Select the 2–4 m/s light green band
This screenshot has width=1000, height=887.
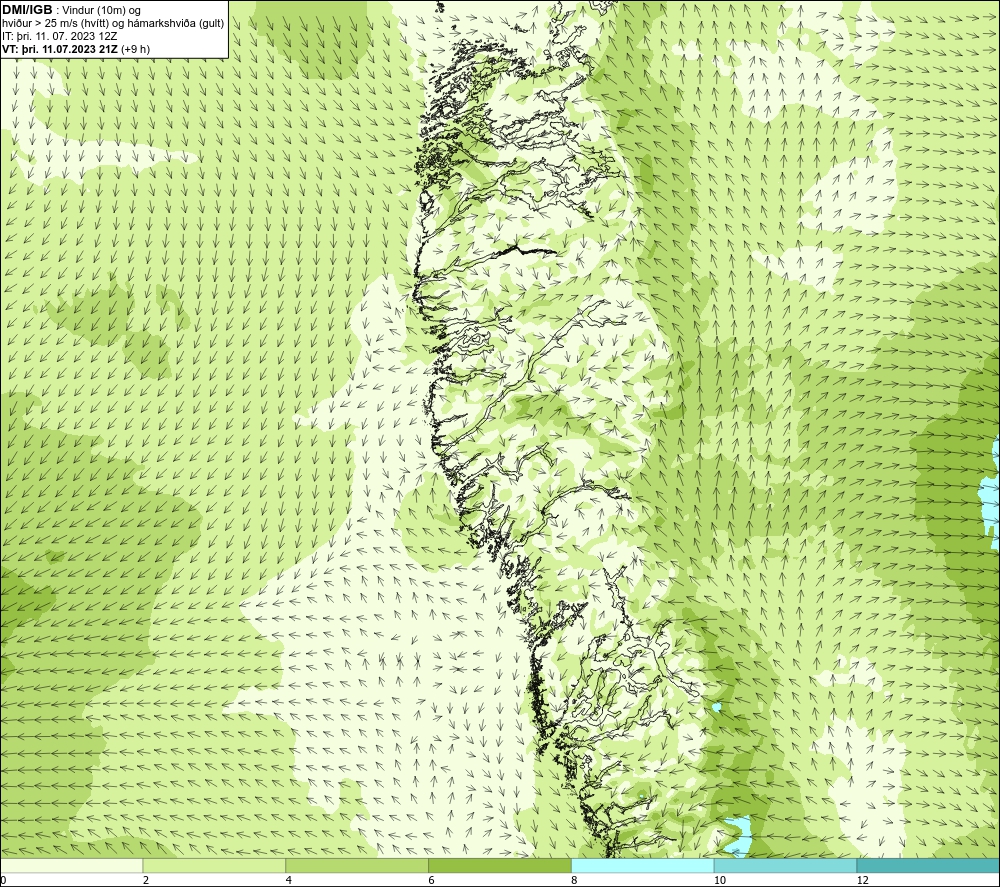pos(214,866)
